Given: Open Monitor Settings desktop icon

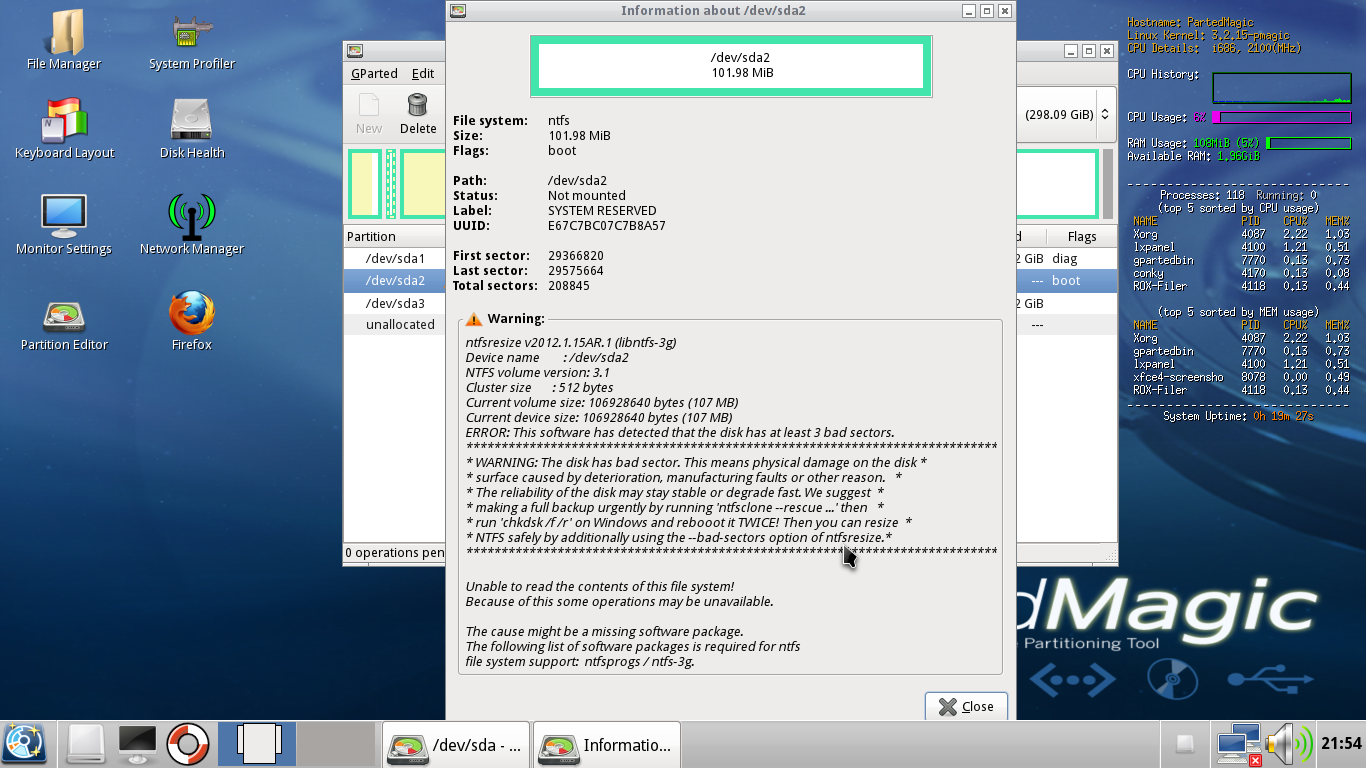Looking at the screenshot, I should 64,225.
